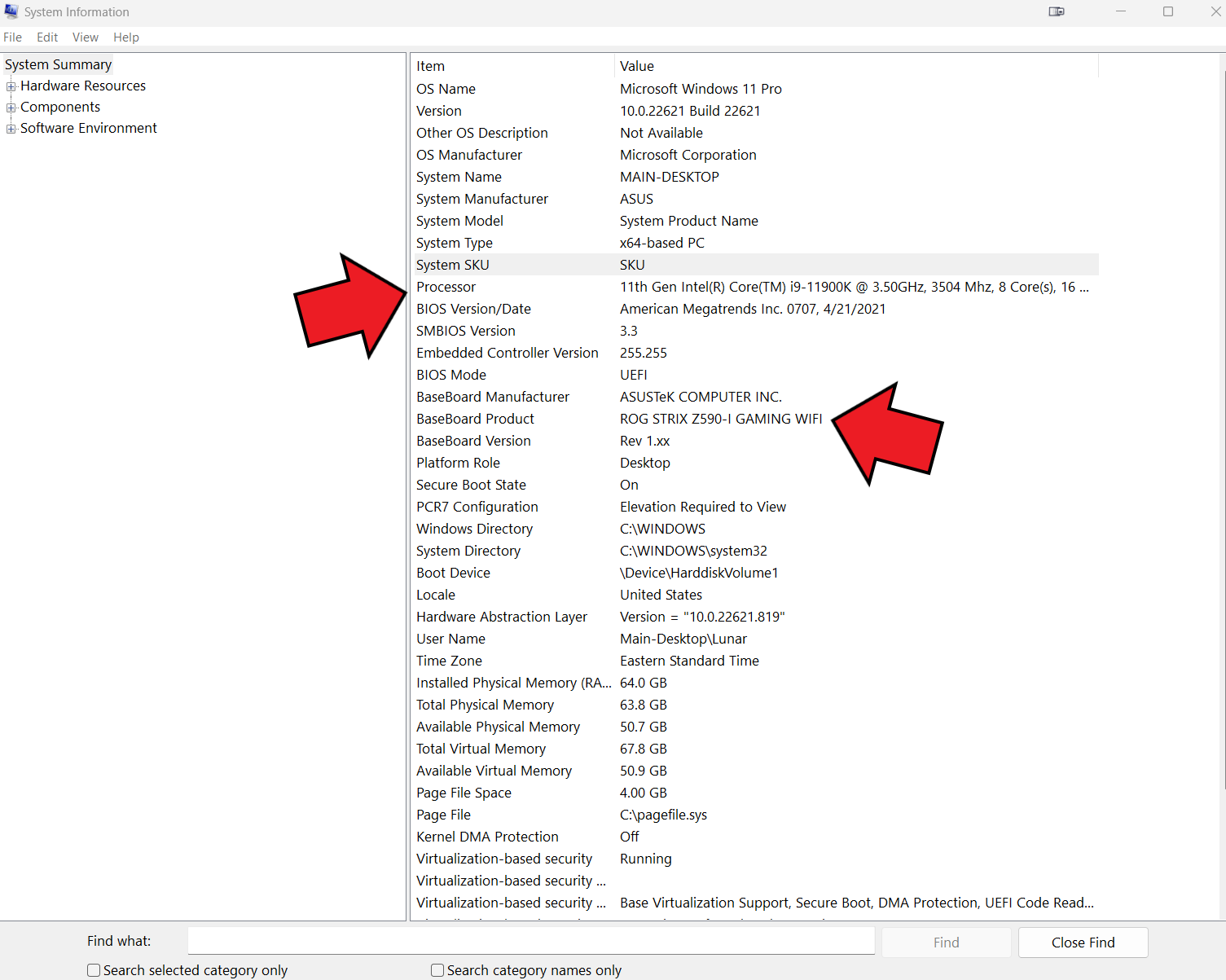Enable Search category names only checkbox

point(438,970)
